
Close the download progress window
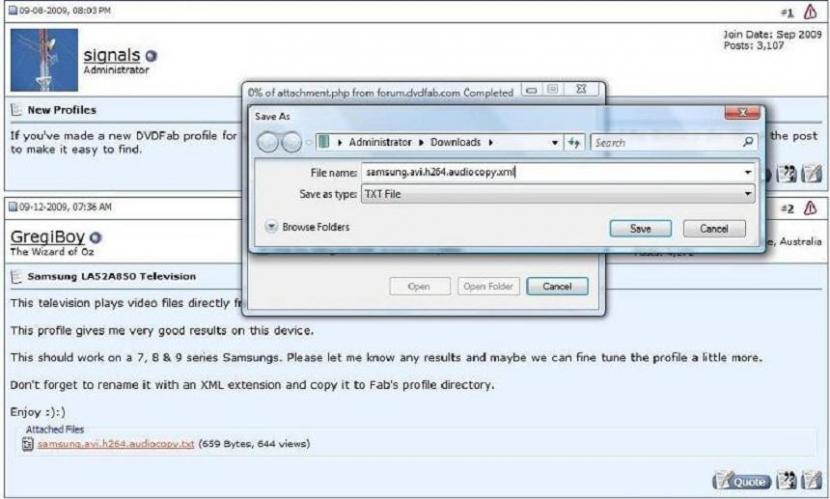(x=581, y=89)
